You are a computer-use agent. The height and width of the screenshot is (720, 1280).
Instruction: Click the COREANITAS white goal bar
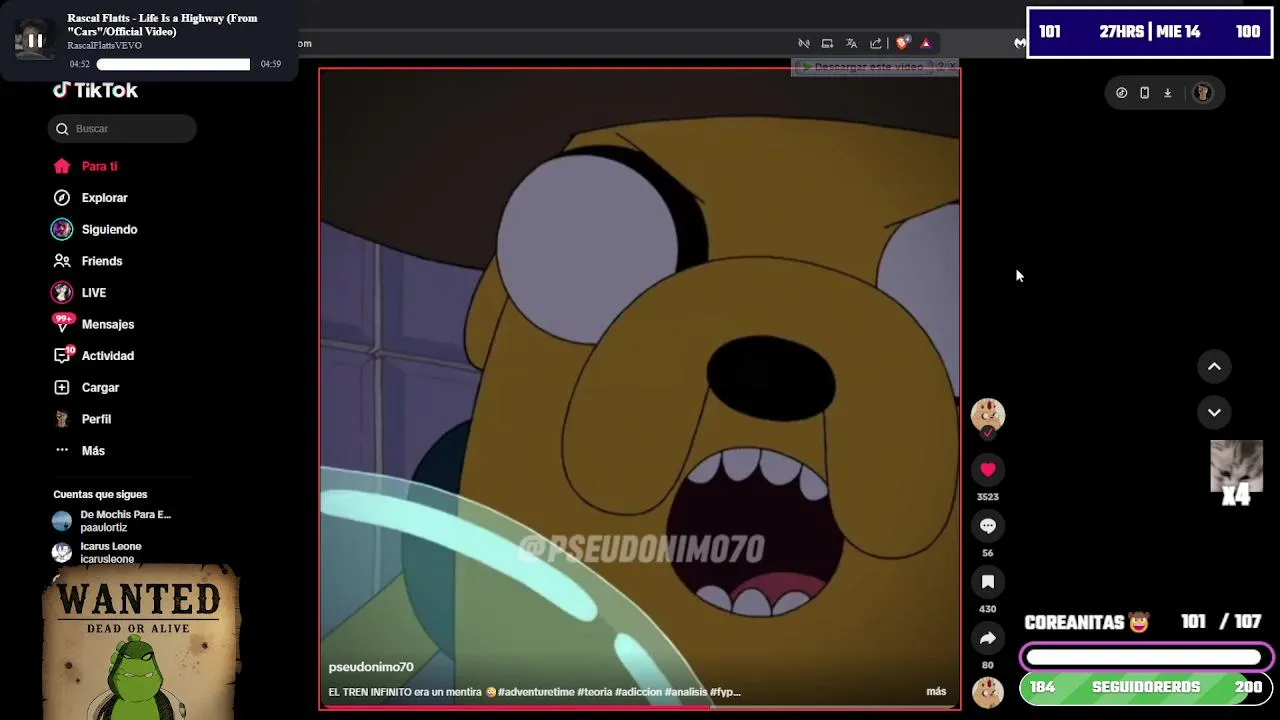pos(1146,657)
